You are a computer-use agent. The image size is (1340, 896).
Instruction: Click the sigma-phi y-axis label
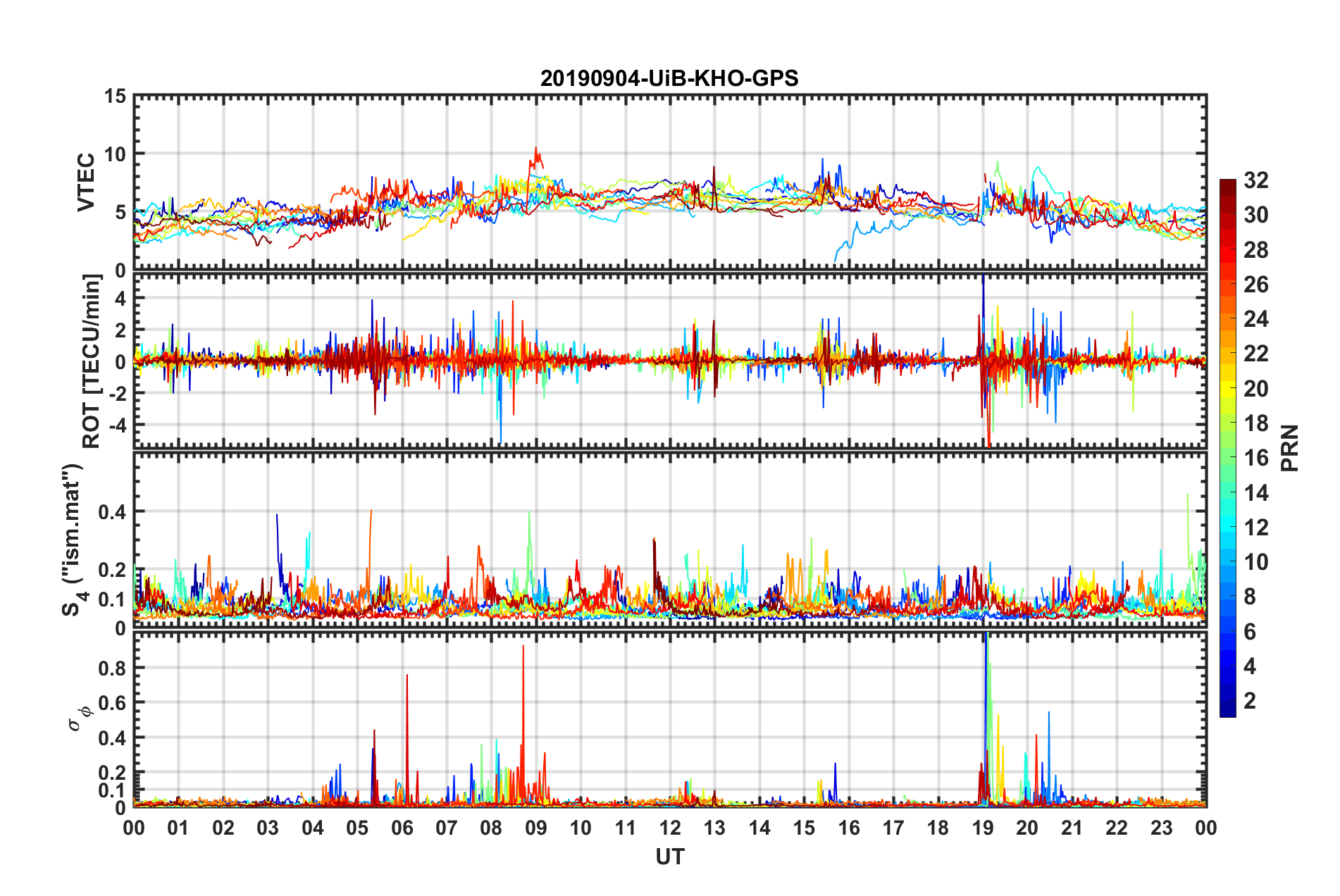coord(80,718)
